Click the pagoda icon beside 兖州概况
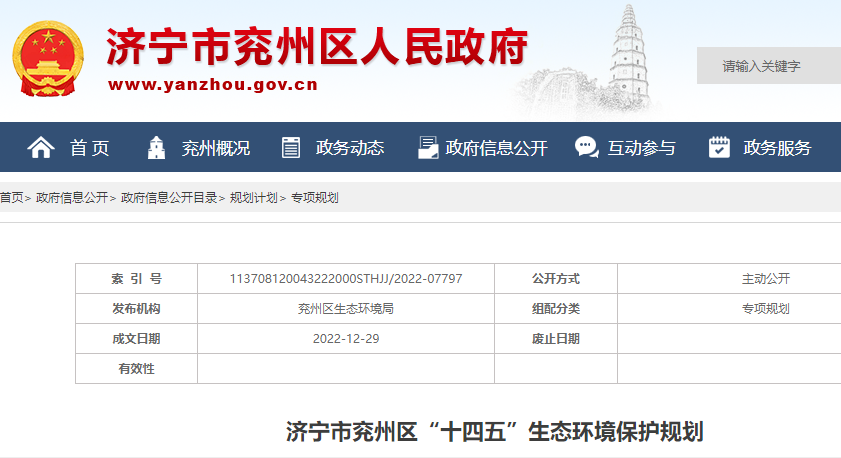The height and width of the screenshot is (458, 841). pyautogui.click(x=155, y=148)
